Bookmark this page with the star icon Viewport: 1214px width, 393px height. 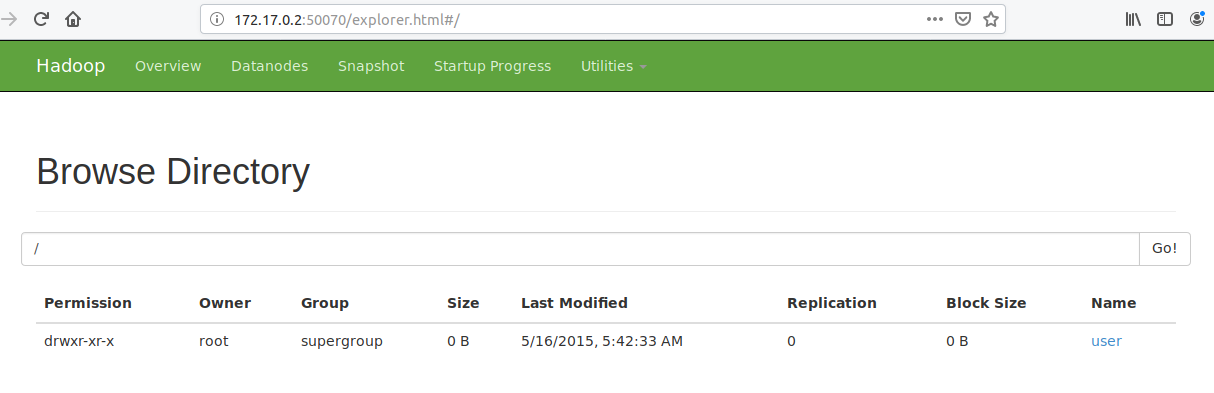click(991, 19)
